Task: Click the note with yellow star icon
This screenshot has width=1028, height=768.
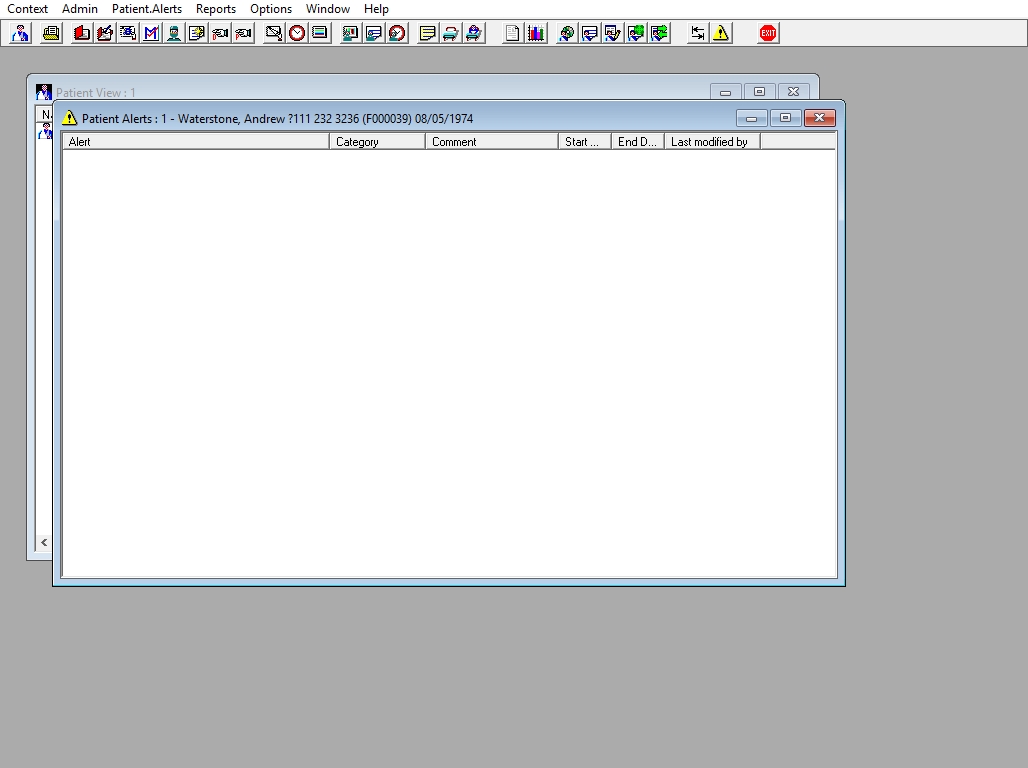Action: tap(197, 33)
